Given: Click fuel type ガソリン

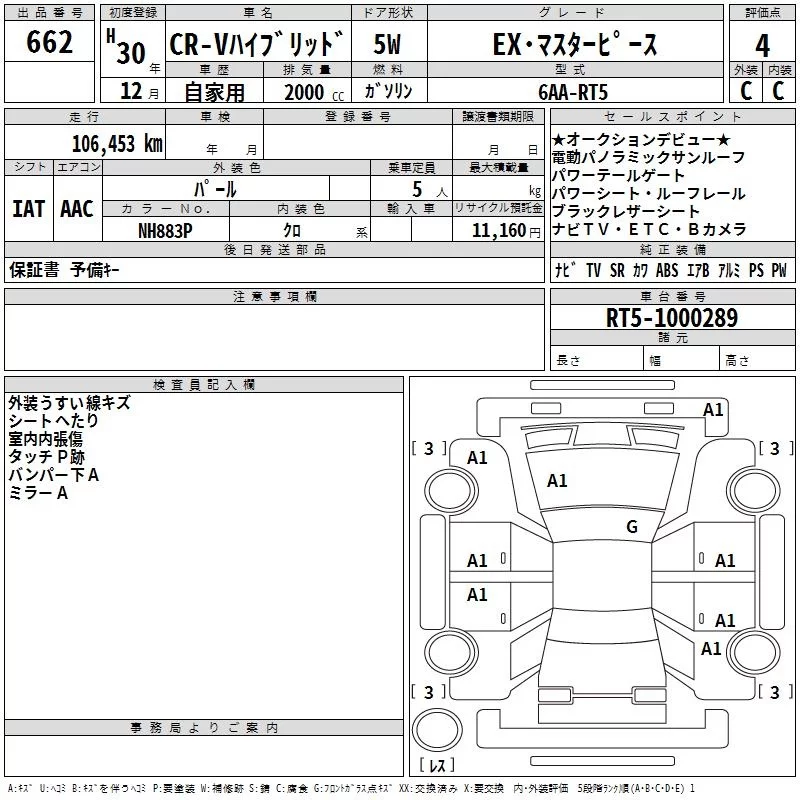Looking at the screenshot, I should [x=388, y=91].
